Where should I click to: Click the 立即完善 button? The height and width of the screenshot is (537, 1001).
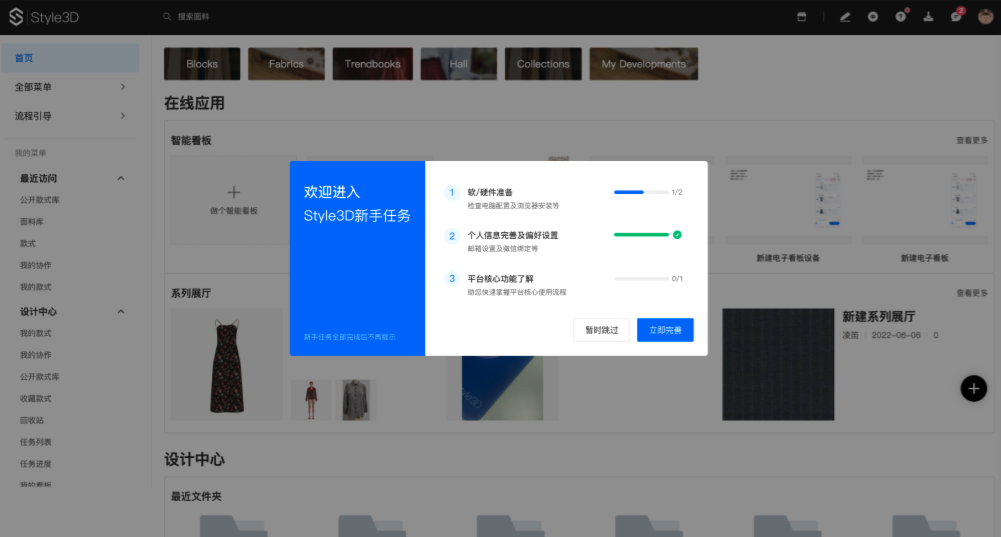665,330
